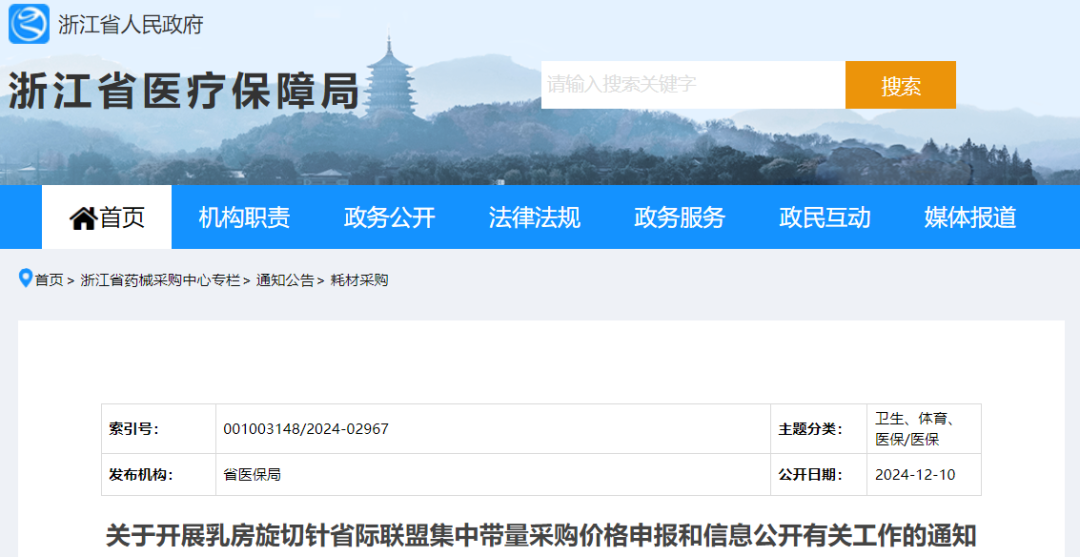Open the 机构职责 menu item
This screenshot has width=1080, height=557.
click(x=244, y=217)
